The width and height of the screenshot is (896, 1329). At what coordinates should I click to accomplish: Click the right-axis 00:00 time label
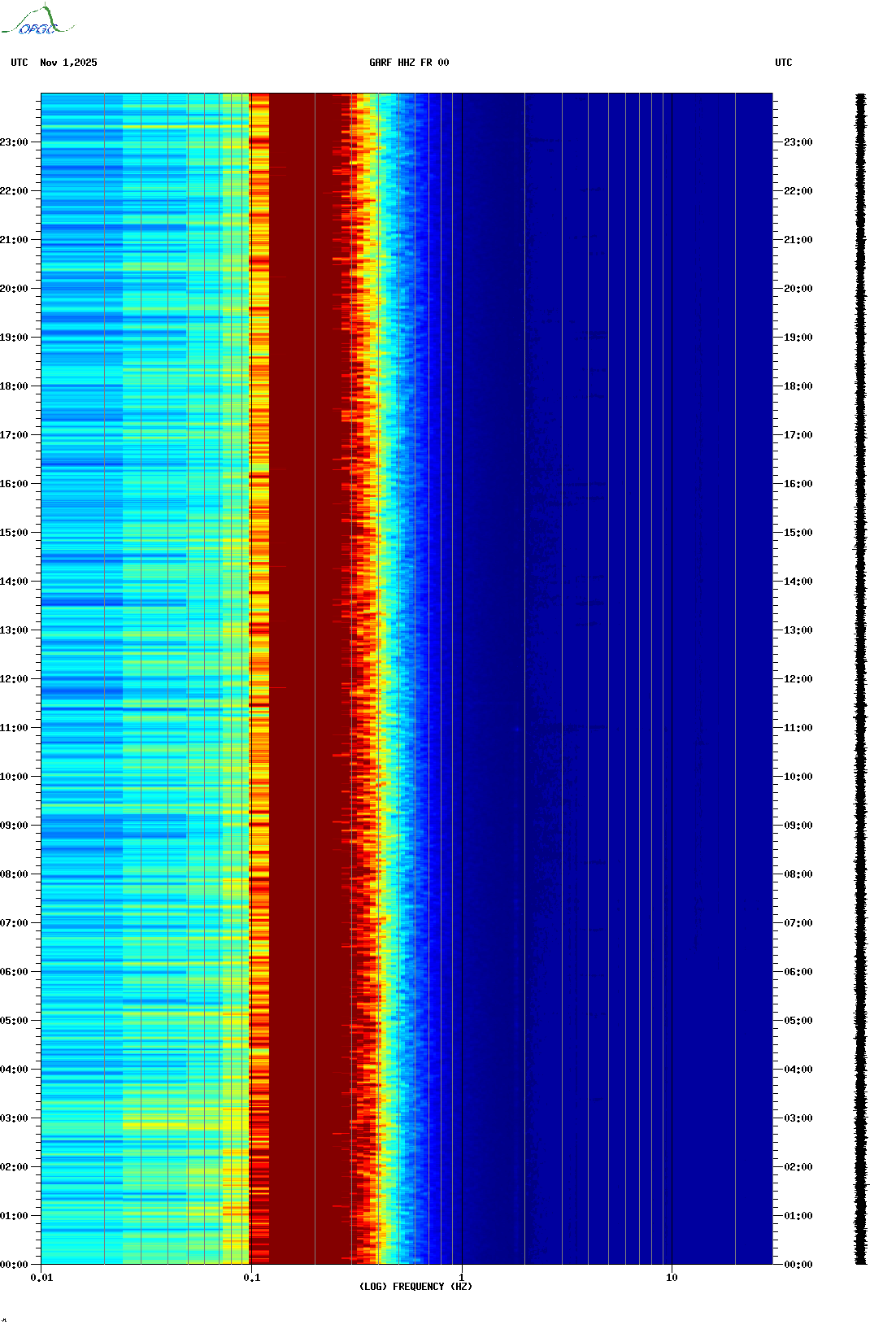(798, 1265)
